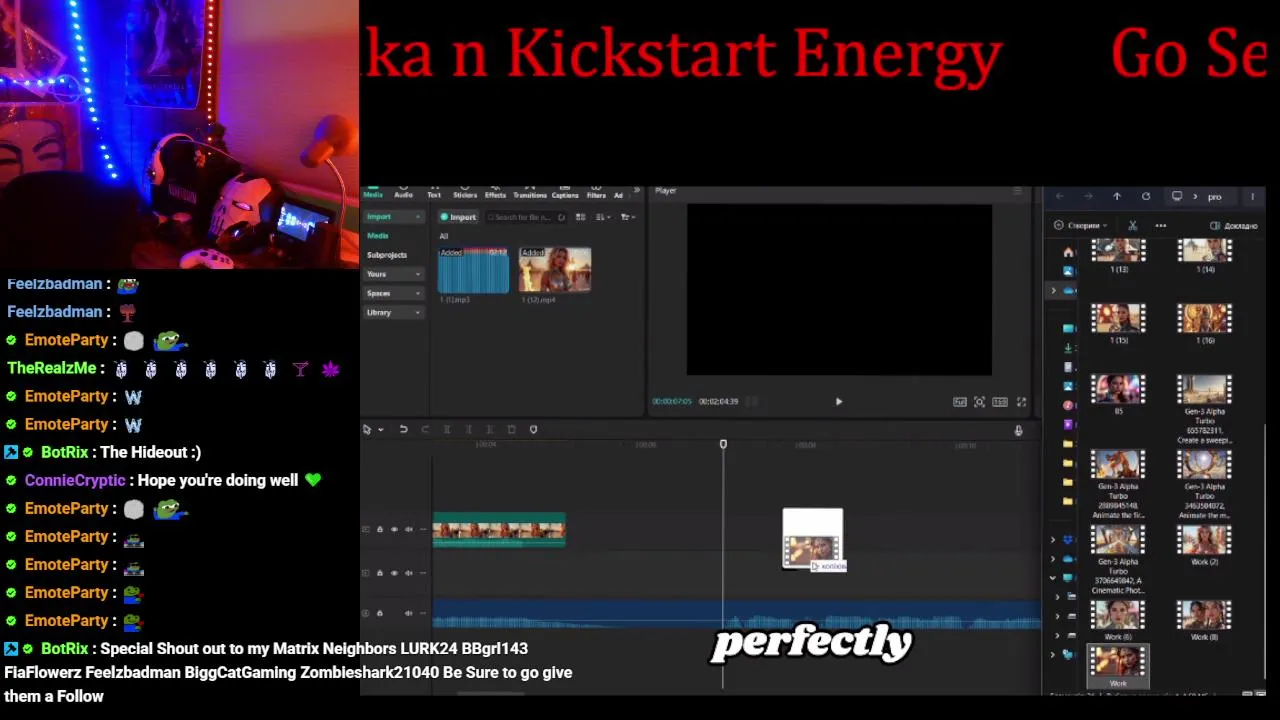
Task: Select the 'Work (6)' video file
Action: [x=1118, y=621]
